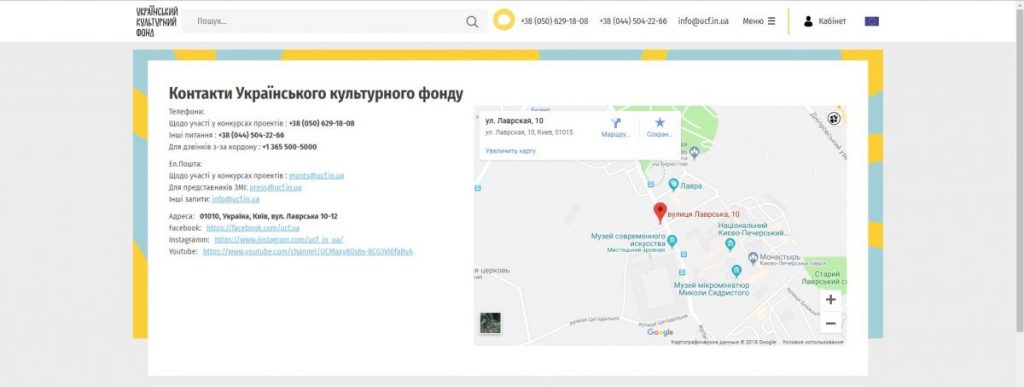Click the Музей современного искусства map marker

coord(672,240)
